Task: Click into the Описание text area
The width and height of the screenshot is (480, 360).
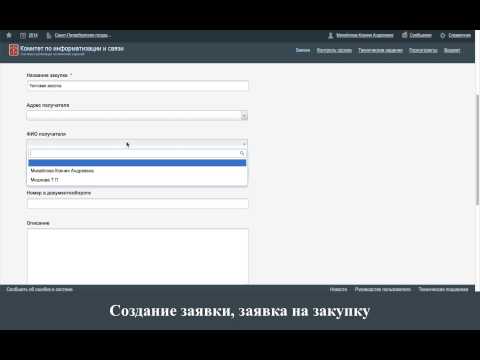Action: coord(138,256)
